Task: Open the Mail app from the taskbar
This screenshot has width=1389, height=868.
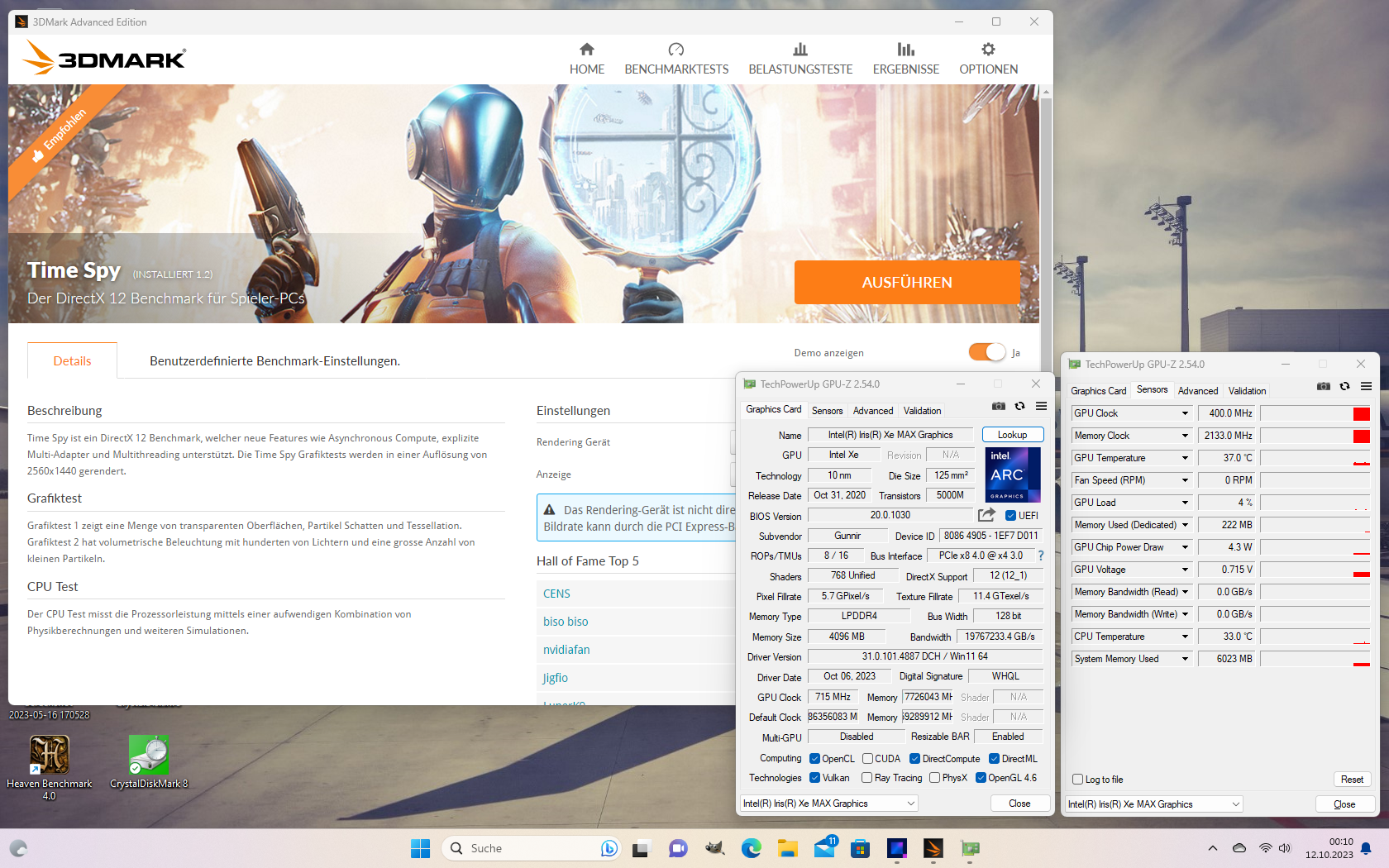Action: (824, 848)
